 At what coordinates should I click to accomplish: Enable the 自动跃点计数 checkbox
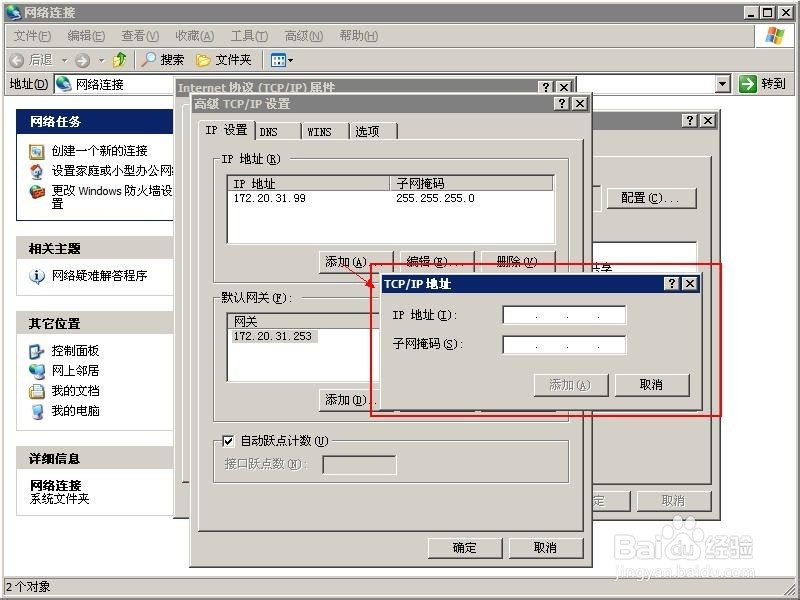click(x=227, y=441)
